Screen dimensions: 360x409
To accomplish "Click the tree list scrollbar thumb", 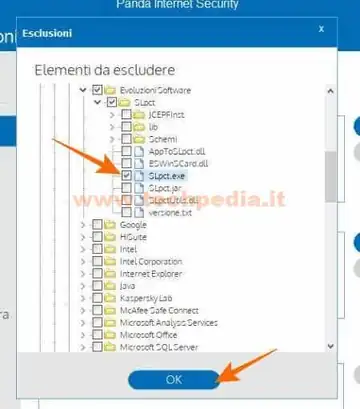I will coord(330,176).
